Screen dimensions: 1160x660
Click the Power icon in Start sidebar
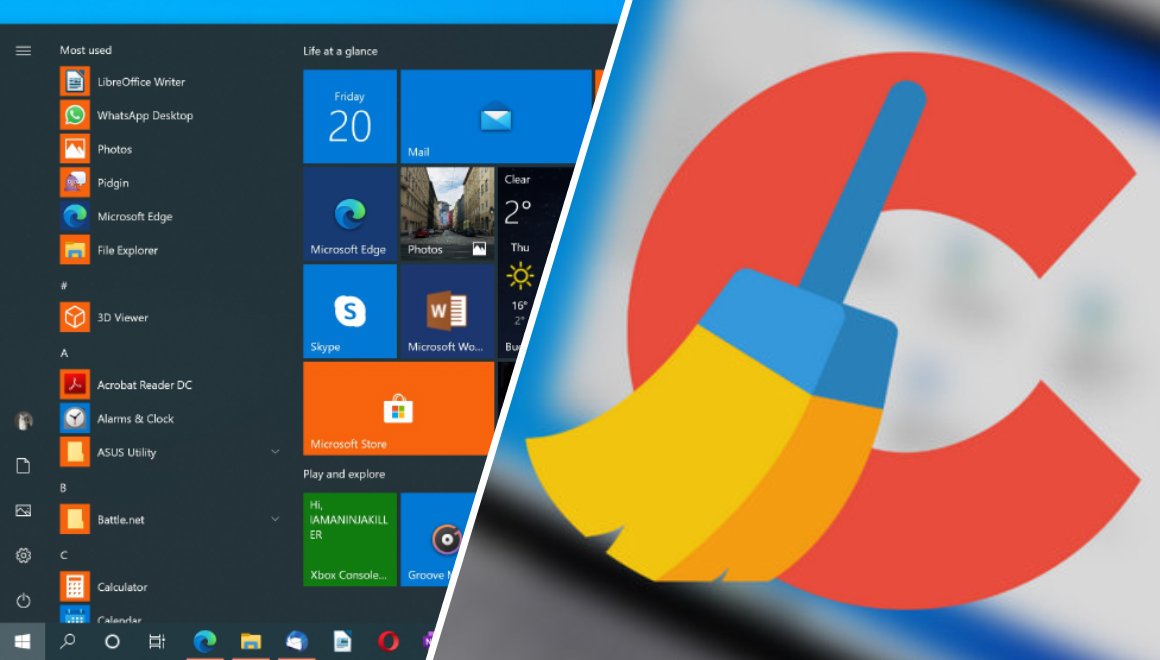click(x=23, y=600)
